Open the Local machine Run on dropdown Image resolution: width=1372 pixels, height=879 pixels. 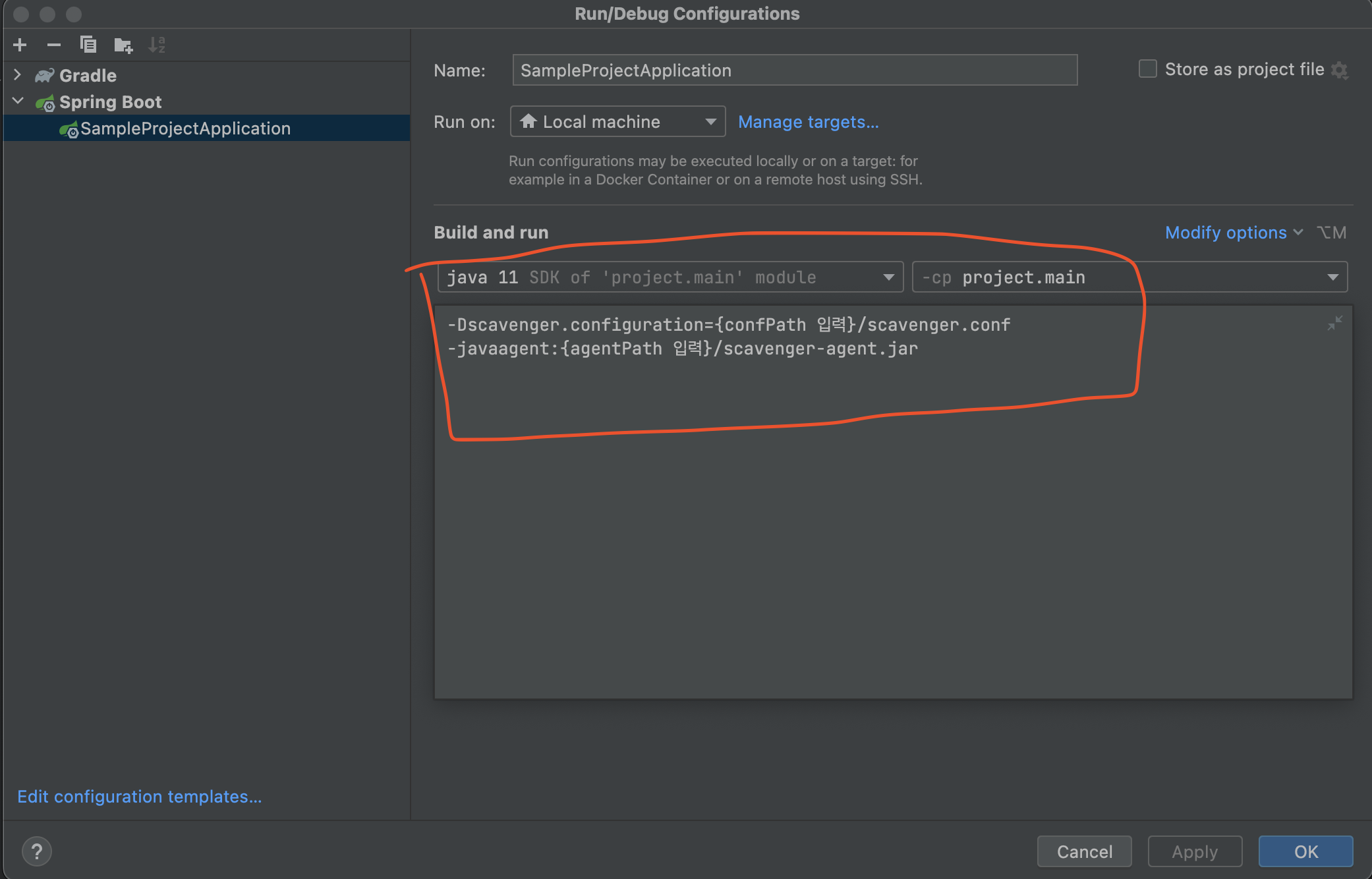(617, 122)
